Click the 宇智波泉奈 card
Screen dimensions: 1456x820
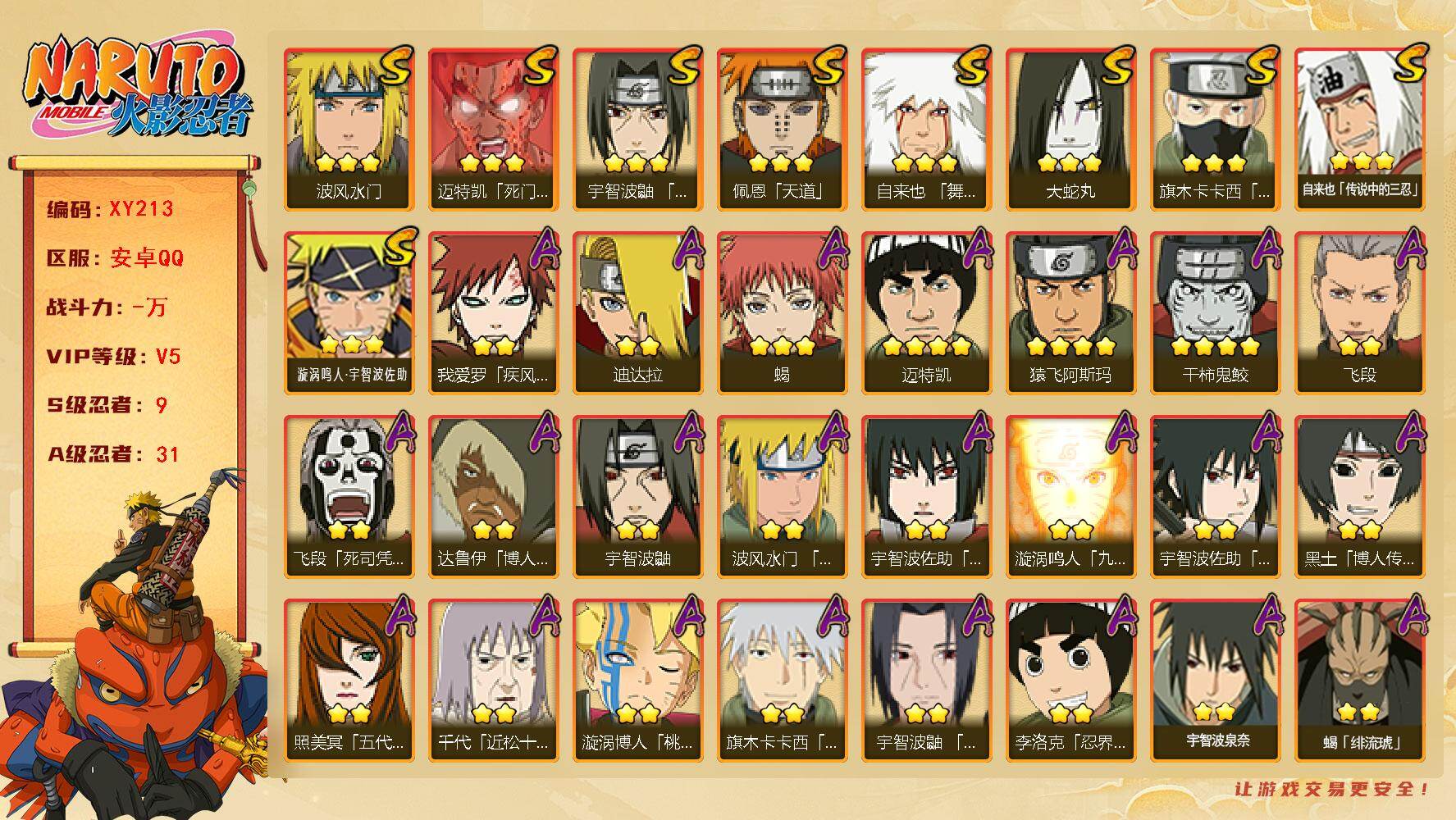click(x=1215, y=680)
